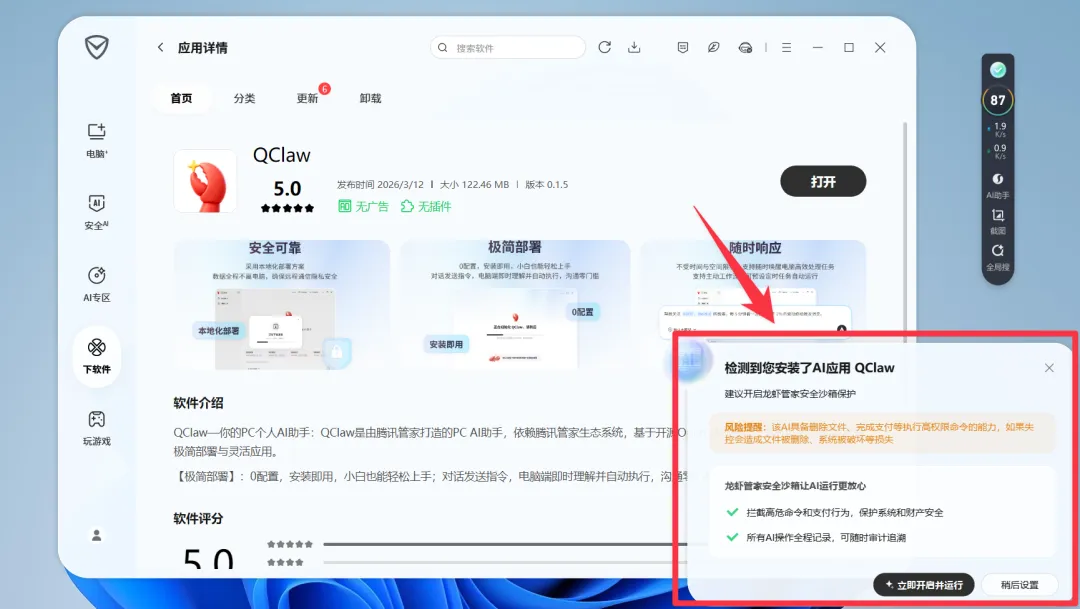Click the 87 score circle on floating bar
This screenshot has width=1080, height=609.
[998, 101]
